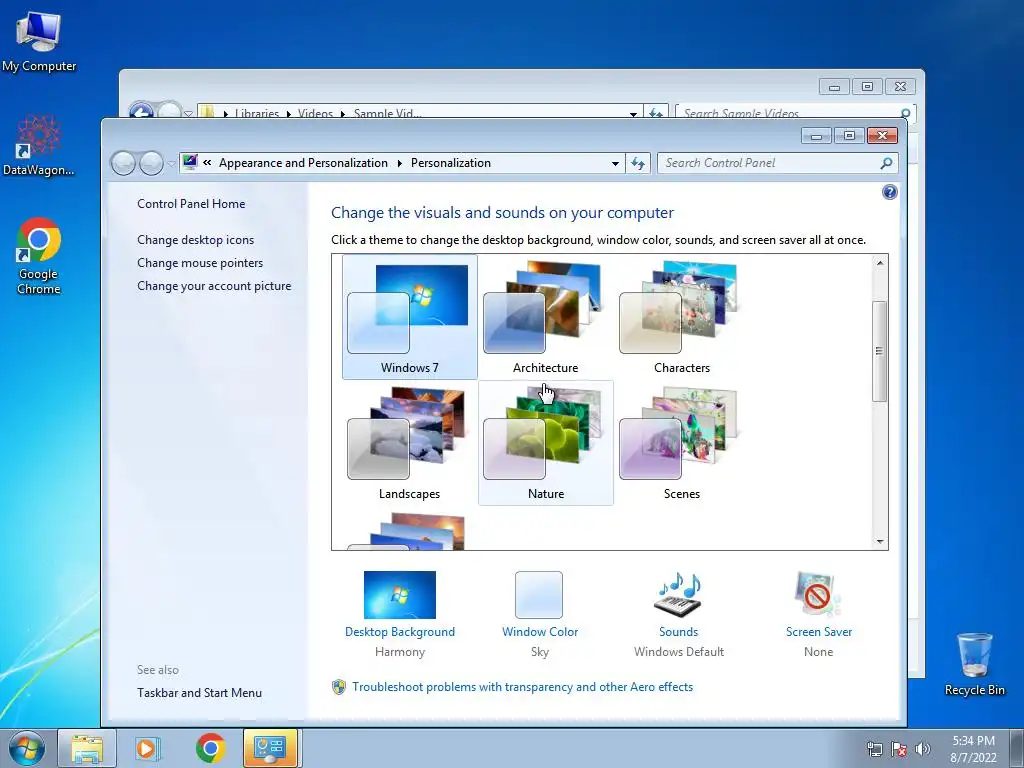Maximize the Sample Videos window
Image resolution: width=1024 pixels, height=768 pixels.
(x=867, y=87)
